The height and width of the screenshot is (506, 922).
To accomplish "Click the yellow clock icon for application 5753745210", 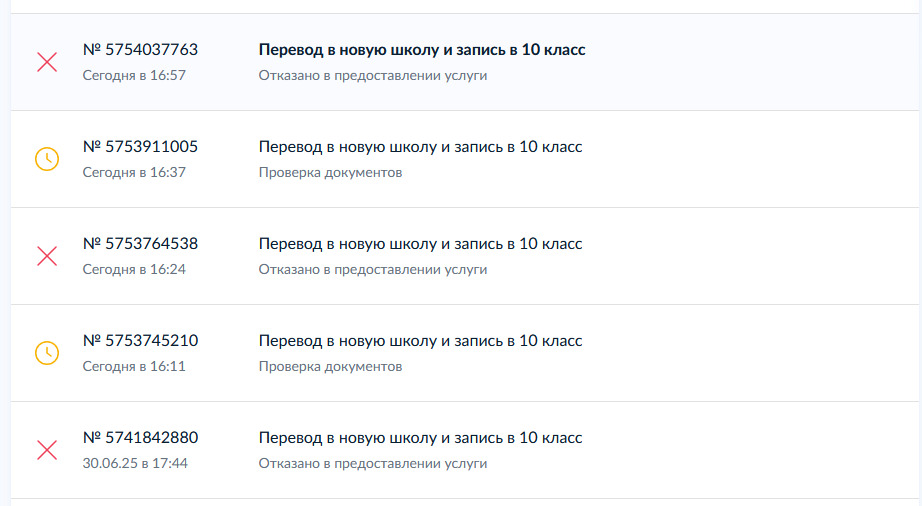I will (47, 353).
